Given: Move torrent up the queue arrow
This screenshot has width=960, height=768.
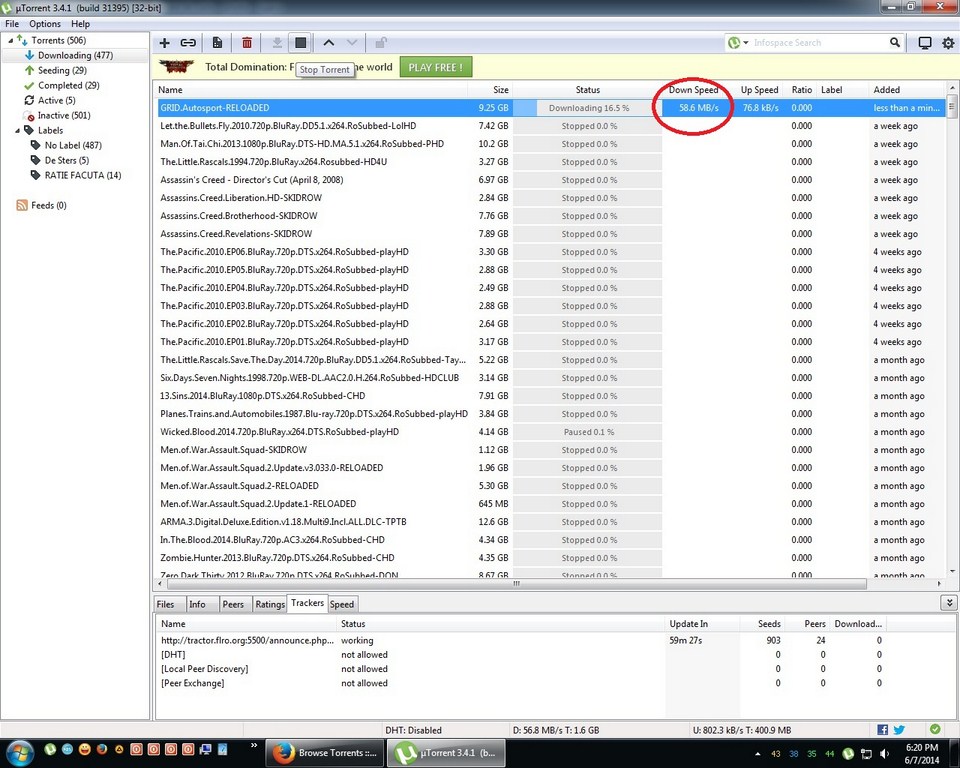Looking at the screenshot, I should pyautogui.click(x=328, y=43).
